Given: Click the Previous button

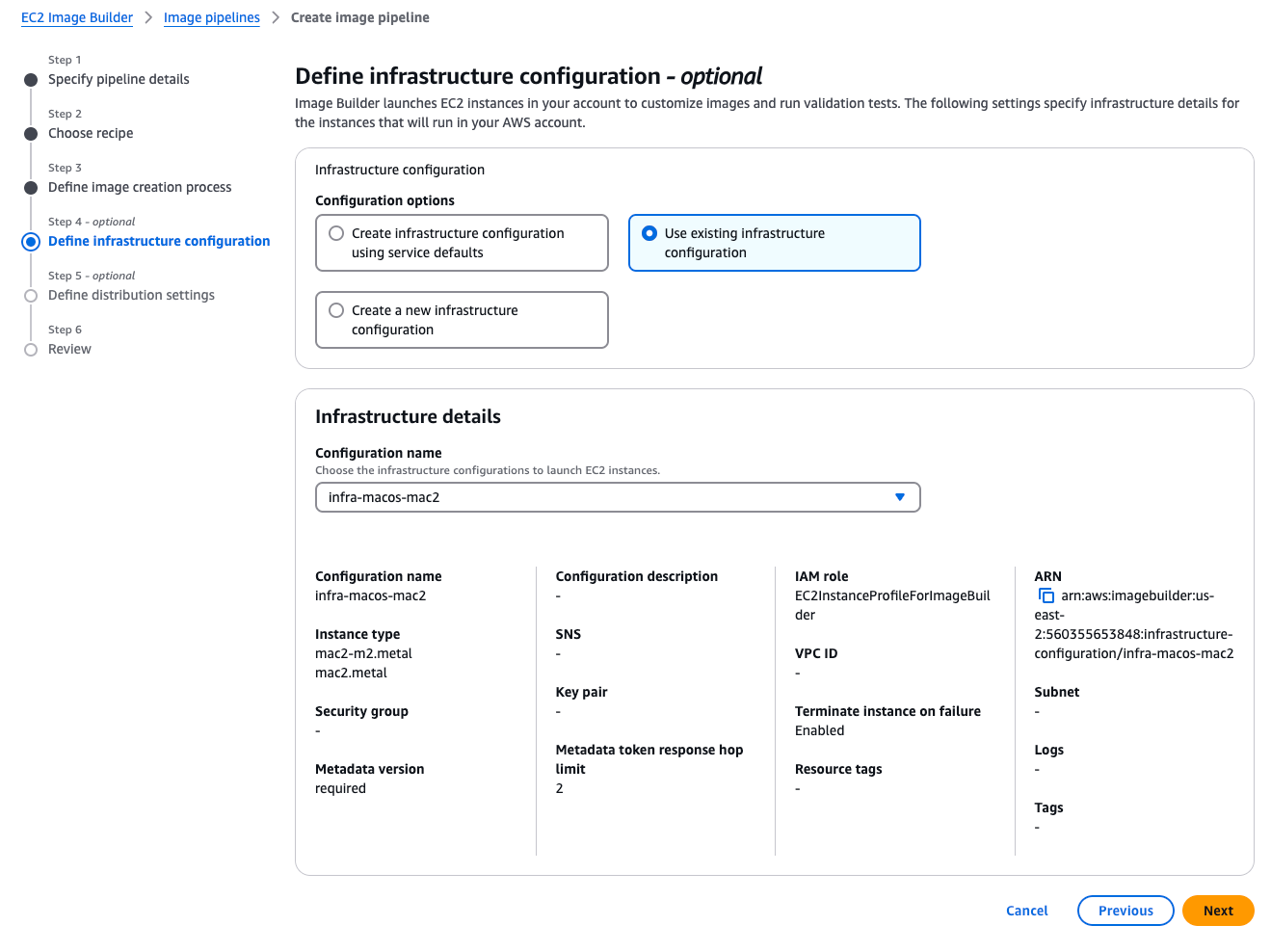Looking at the screenshot, I should click(1125, 911).
